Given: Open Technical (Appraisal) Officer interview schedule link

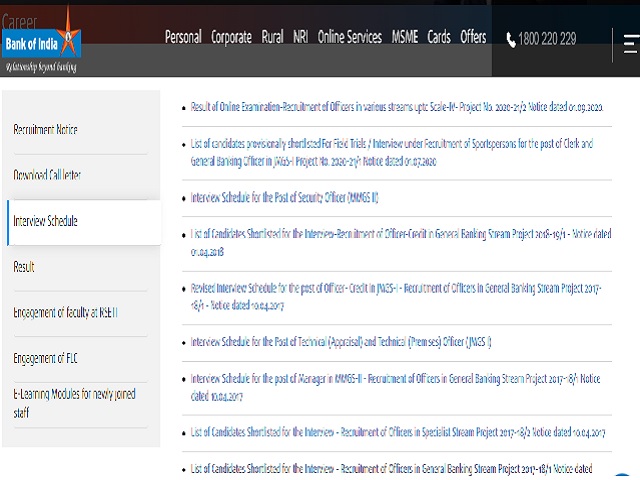Looking at the screenshot, I should [x=341, y=342].
